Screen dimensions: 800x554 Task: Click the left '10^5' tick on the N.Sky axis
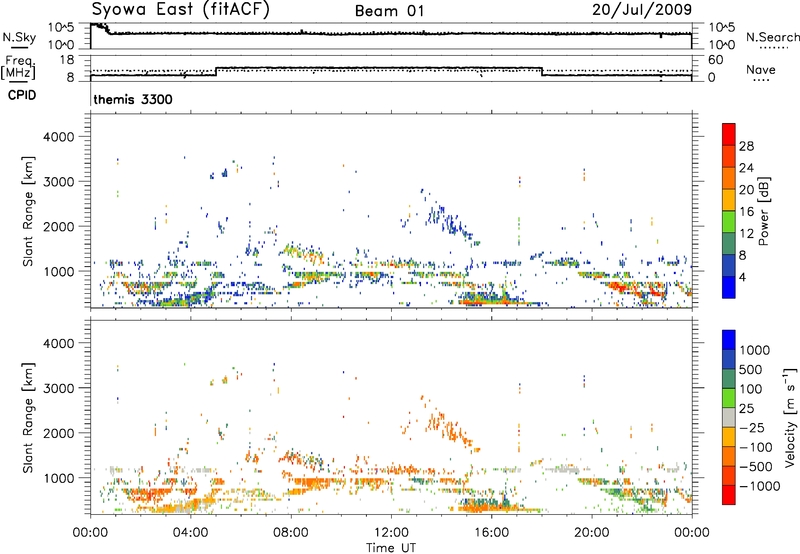click(x=61, y=28)
